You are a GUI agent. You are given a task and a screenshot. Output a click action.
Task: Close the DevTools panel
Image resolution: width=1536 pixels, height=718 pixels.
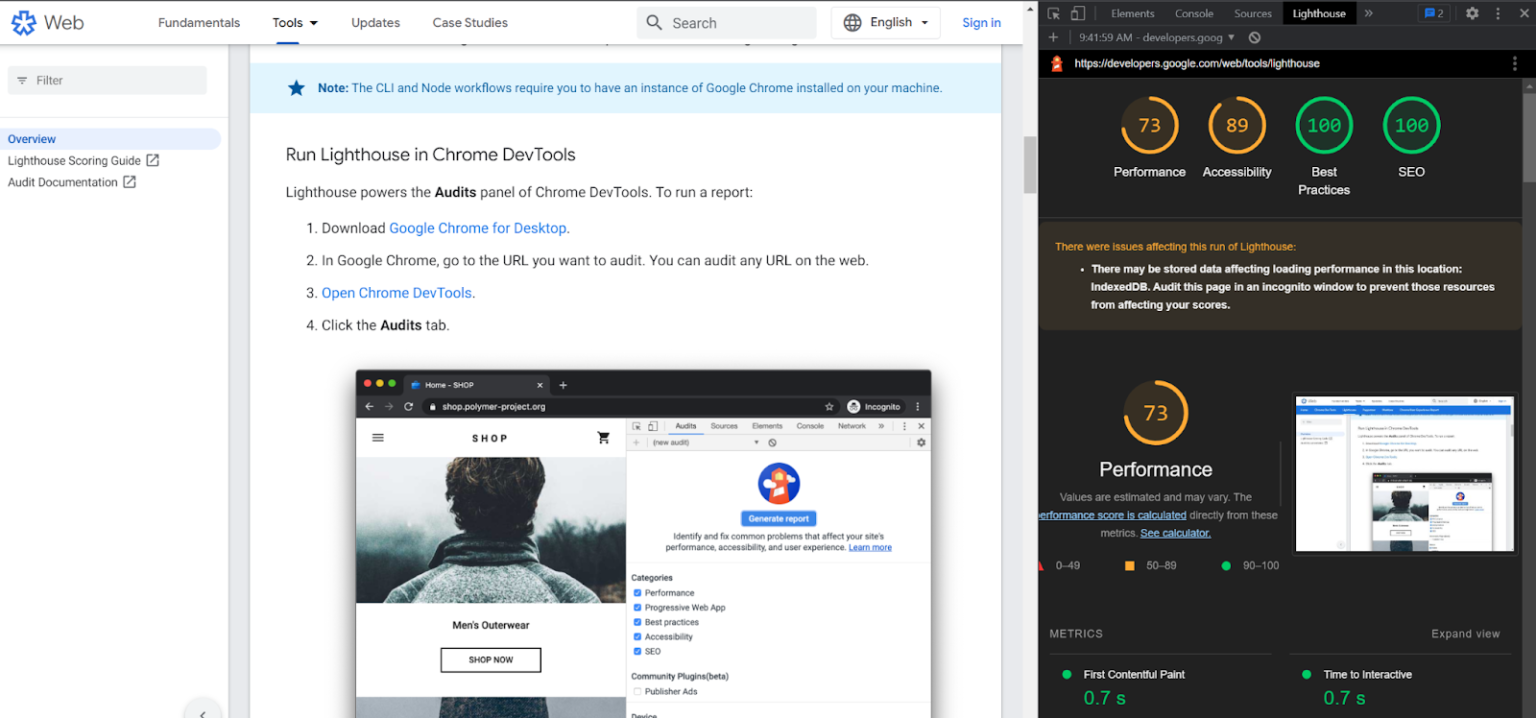point(1523,13)
